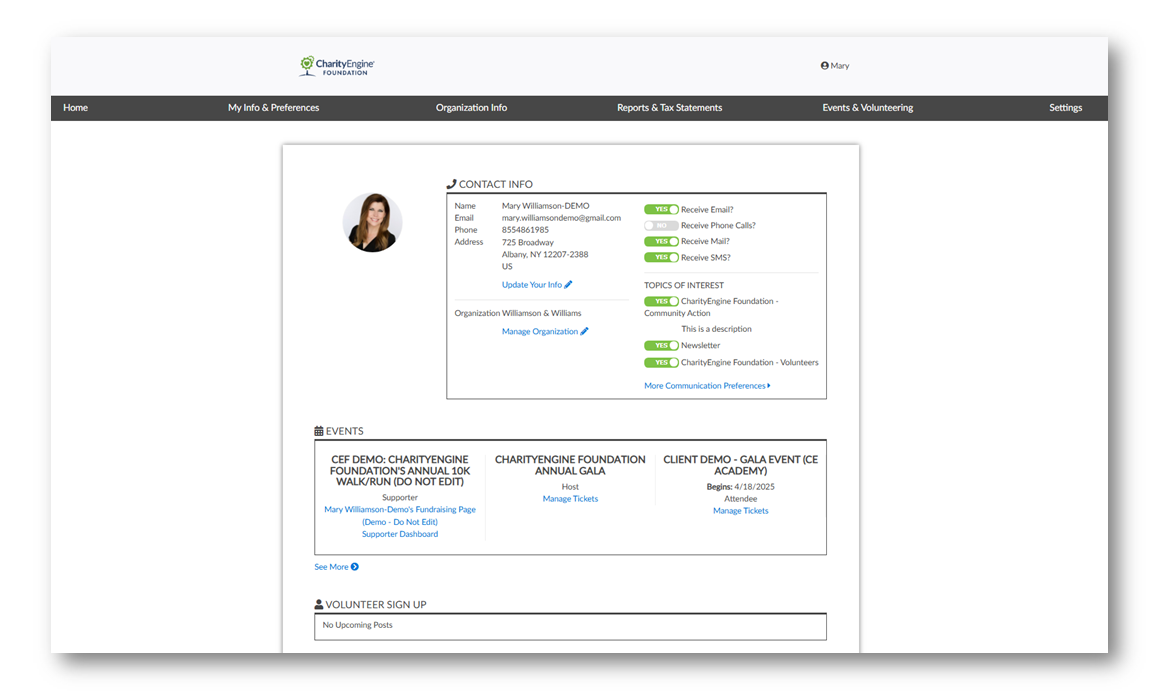Expand More Communication Preferences

click(707, 386)
